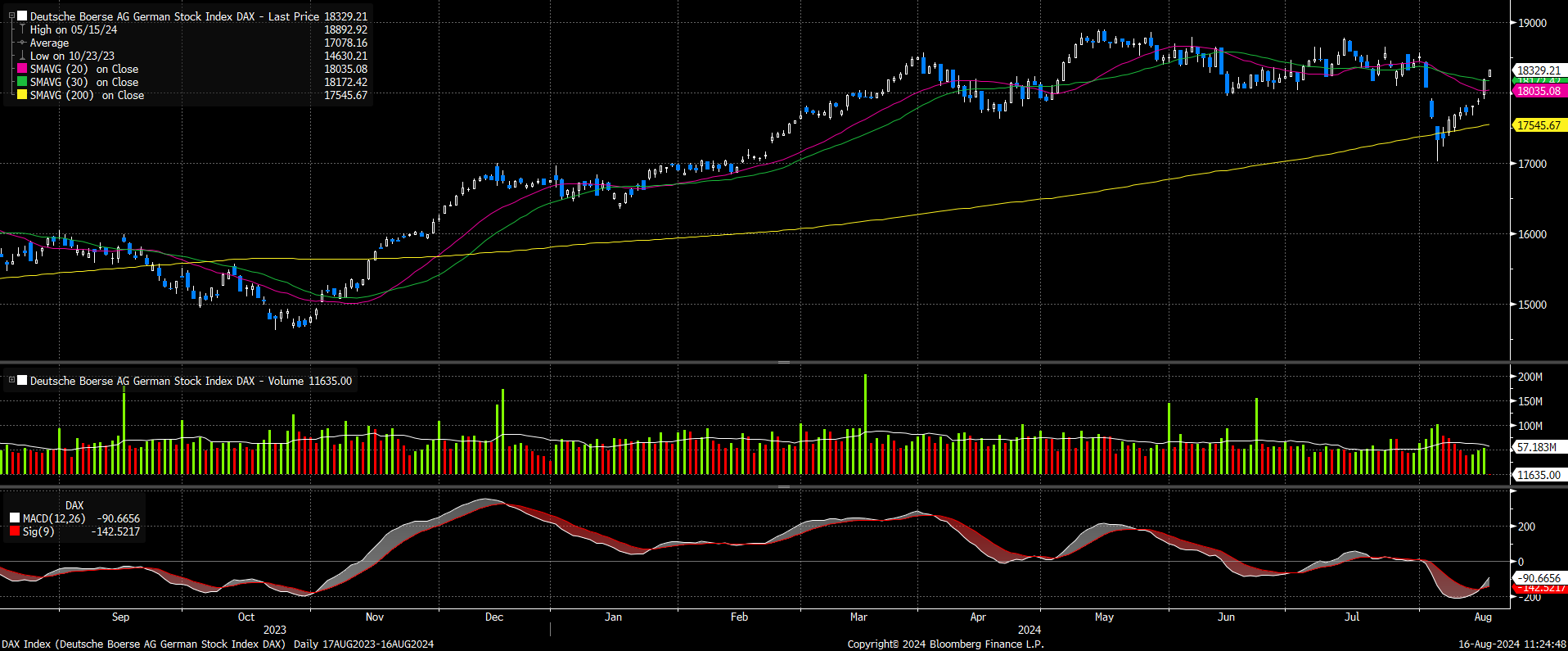This screenshot has width=1568, height=651.
Task: Click the Apr label on time axis
Action: pos(978,617)
